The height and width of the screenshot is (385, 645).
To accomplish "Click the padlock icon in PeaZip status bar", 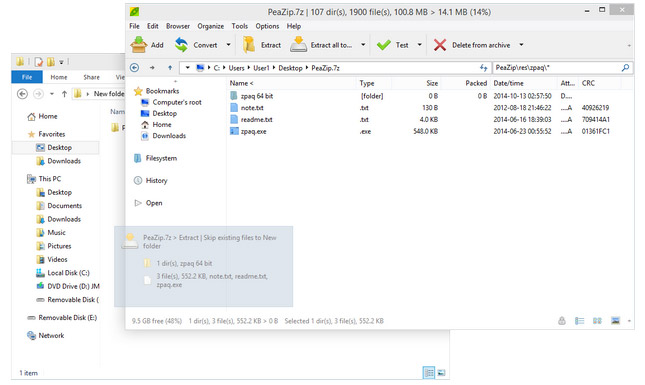I will [561, 321].
